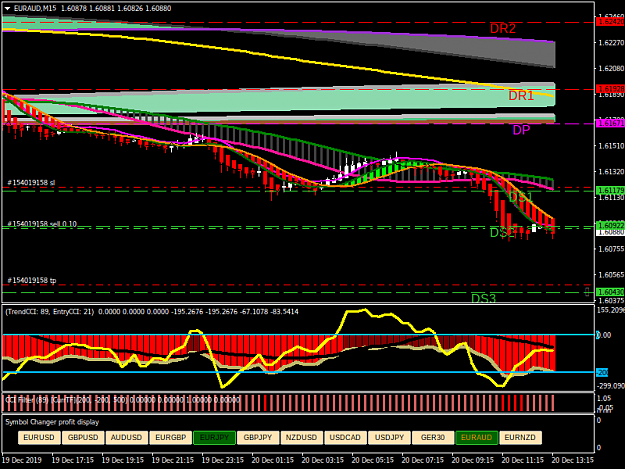Select the highlighted EURJPY symbol button
Image resolution: width=625 pixels, height=469 pixels.
click(x=214, y=437)
